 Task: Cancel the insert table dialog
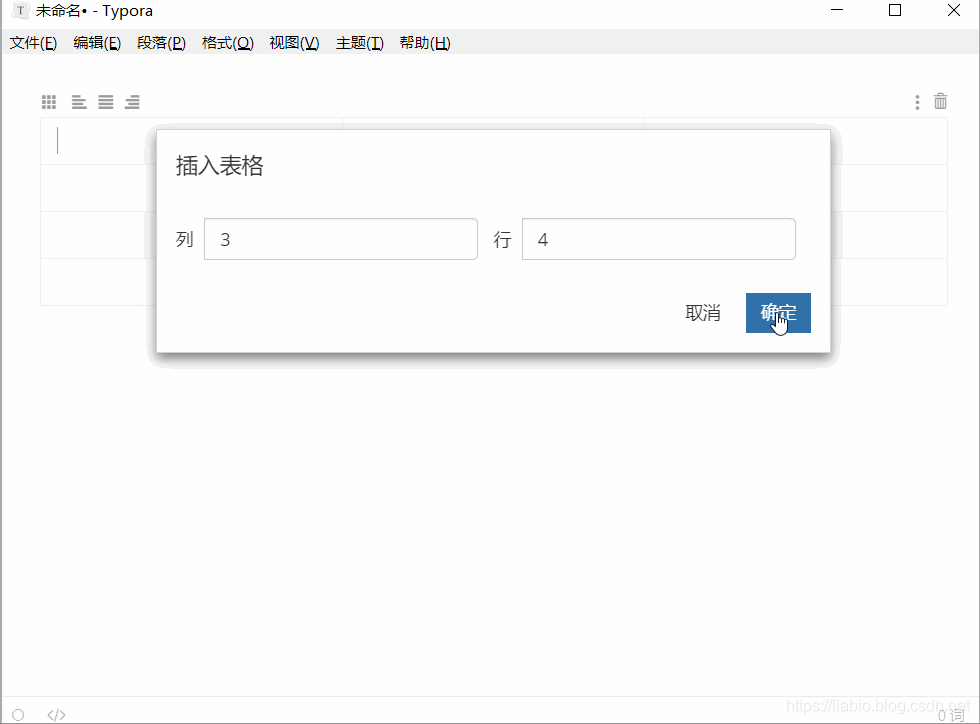point(703,313)
